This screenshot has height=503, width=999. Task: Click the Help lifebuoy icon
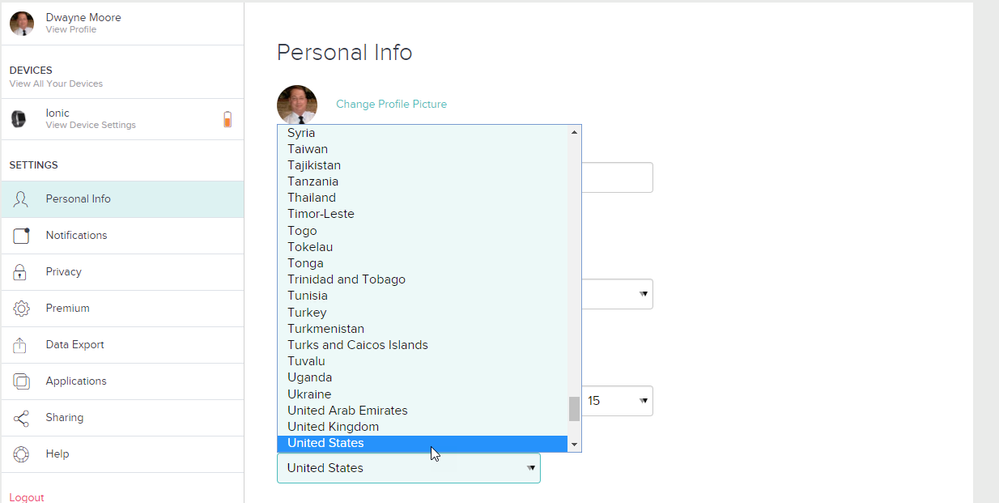[x=21, y=455]
